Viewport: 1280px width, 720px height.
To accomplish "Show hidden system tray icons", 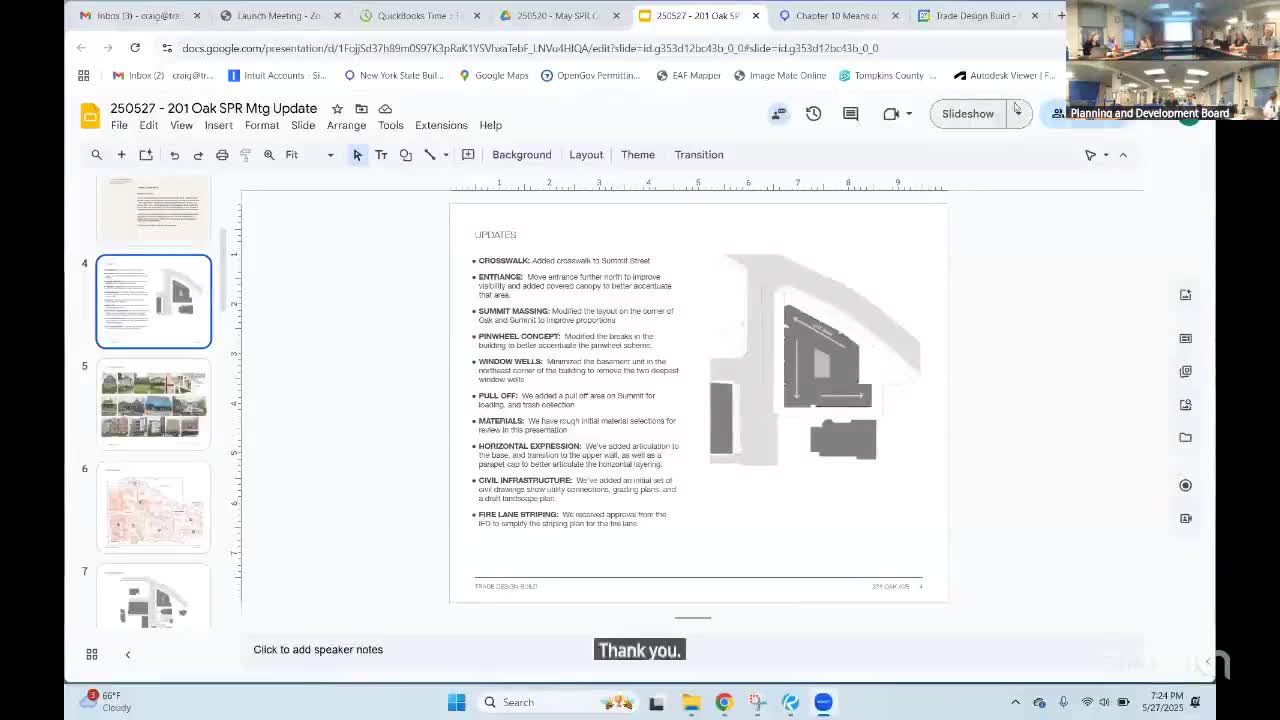I will [x=1015, y=702].
